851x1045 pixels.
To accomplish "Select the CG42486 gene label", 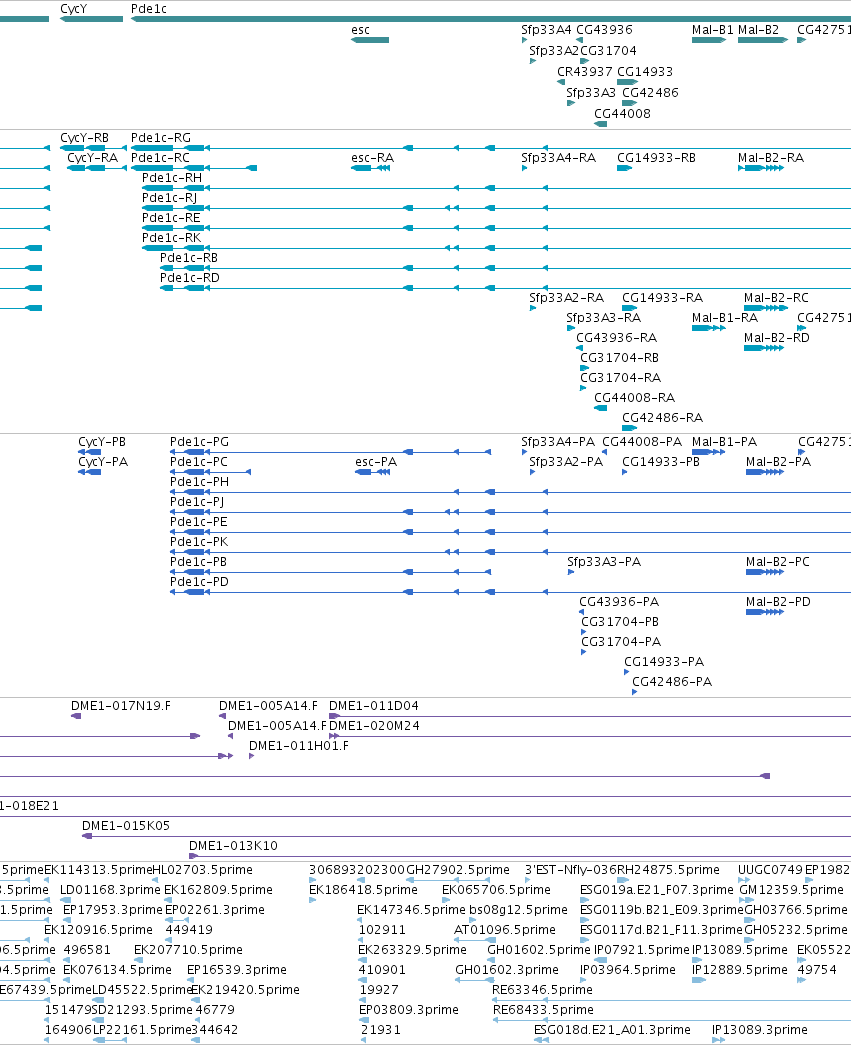I will [x=650, y=93].
